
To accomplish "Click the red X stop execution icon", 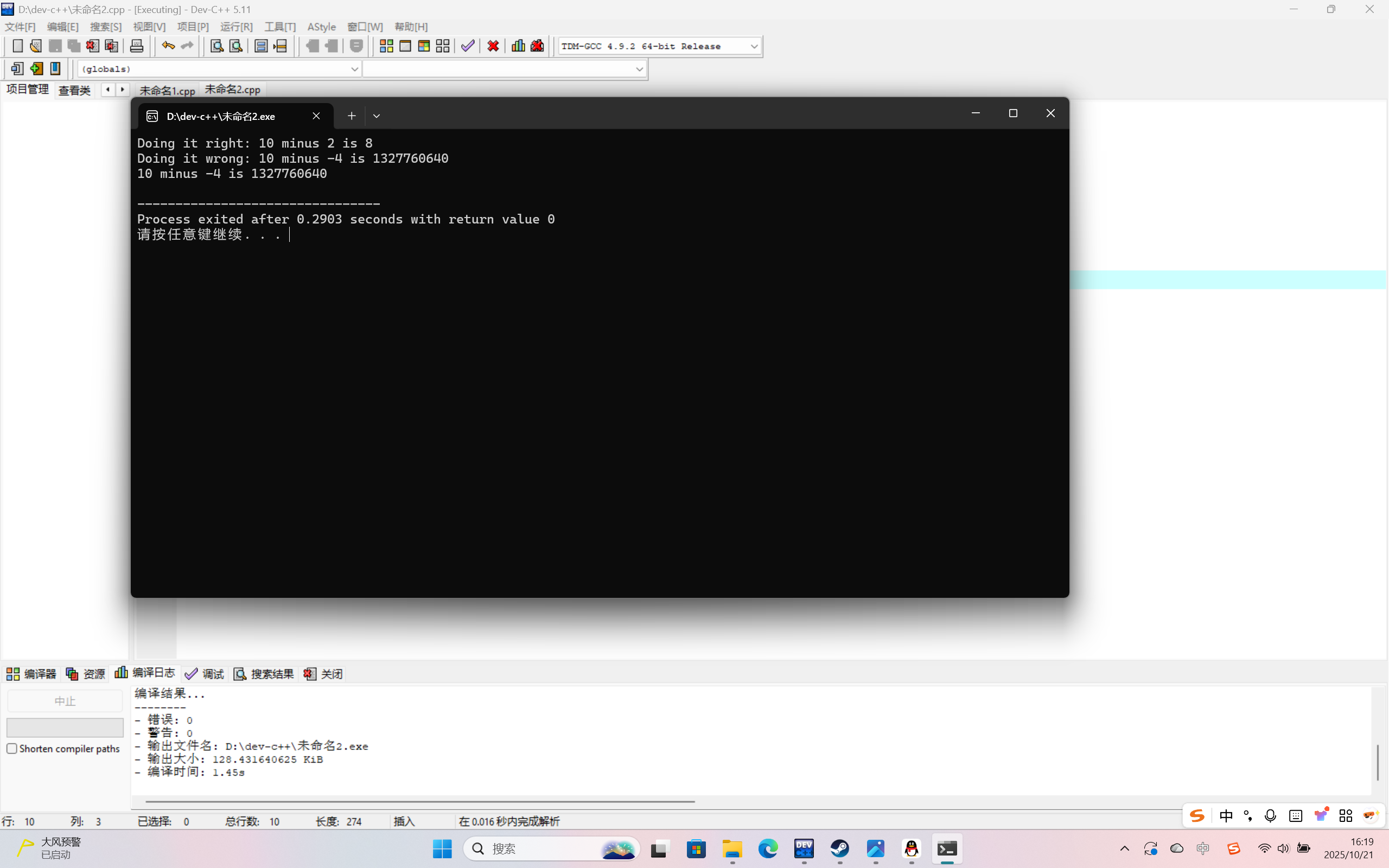I will 493,46.
